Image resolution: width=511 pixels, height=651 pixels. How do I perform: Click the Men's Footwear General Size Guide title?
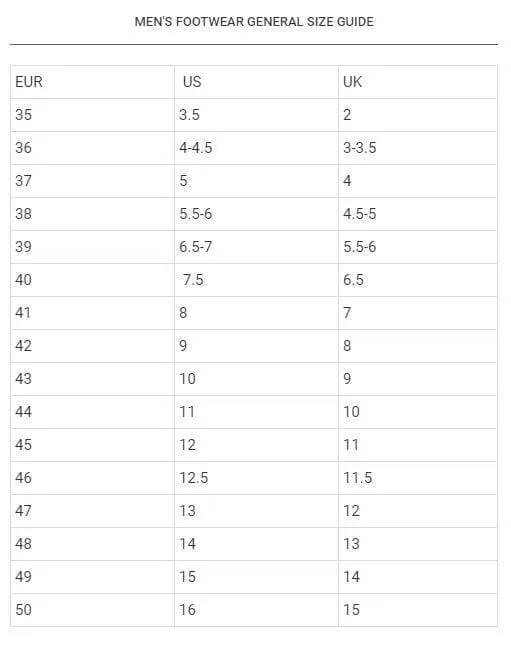pyautogui.click(x=254, y=22)
